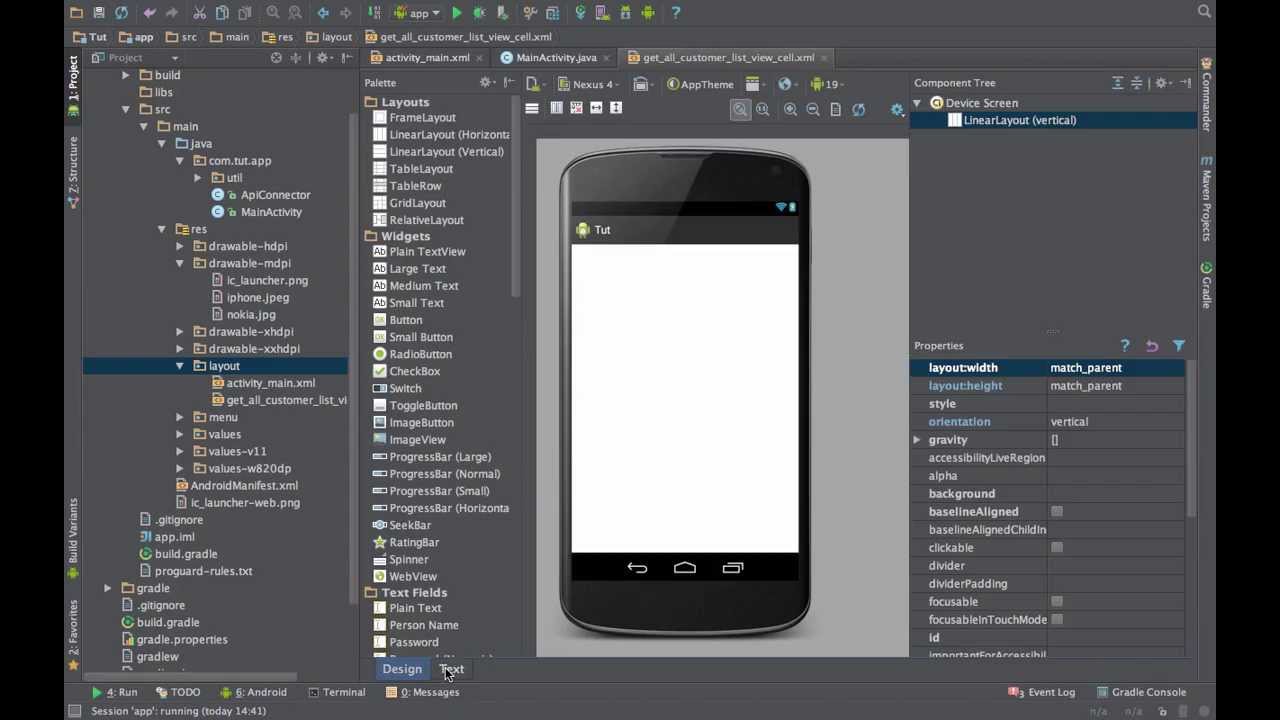Image resolution: width=1280 pixels, height=720 pixels.
Task: Open the 6: Android tool window
Action: (x=254, y=692)
